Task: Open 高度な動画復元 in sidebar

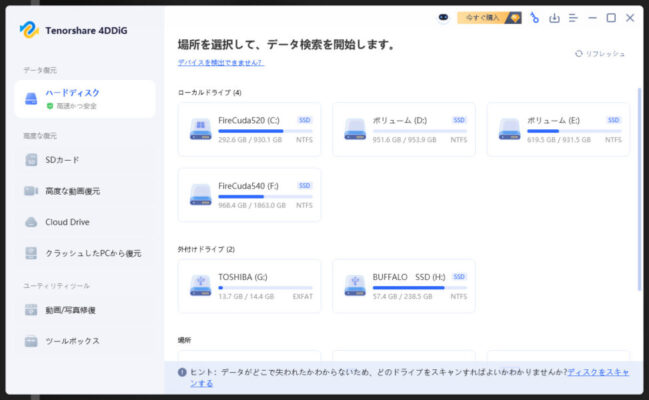Action: (x=72, y=191)
